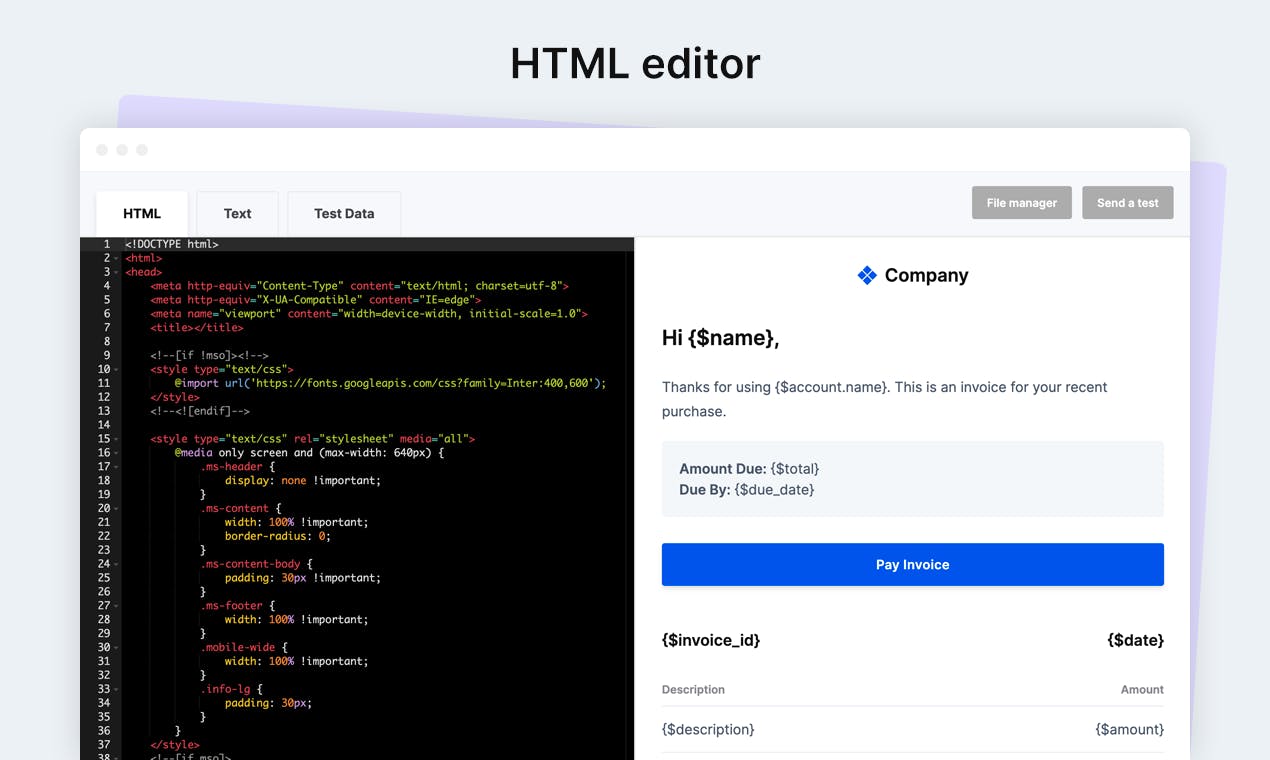Collapse the @media rule on line 16

[116, 453]
